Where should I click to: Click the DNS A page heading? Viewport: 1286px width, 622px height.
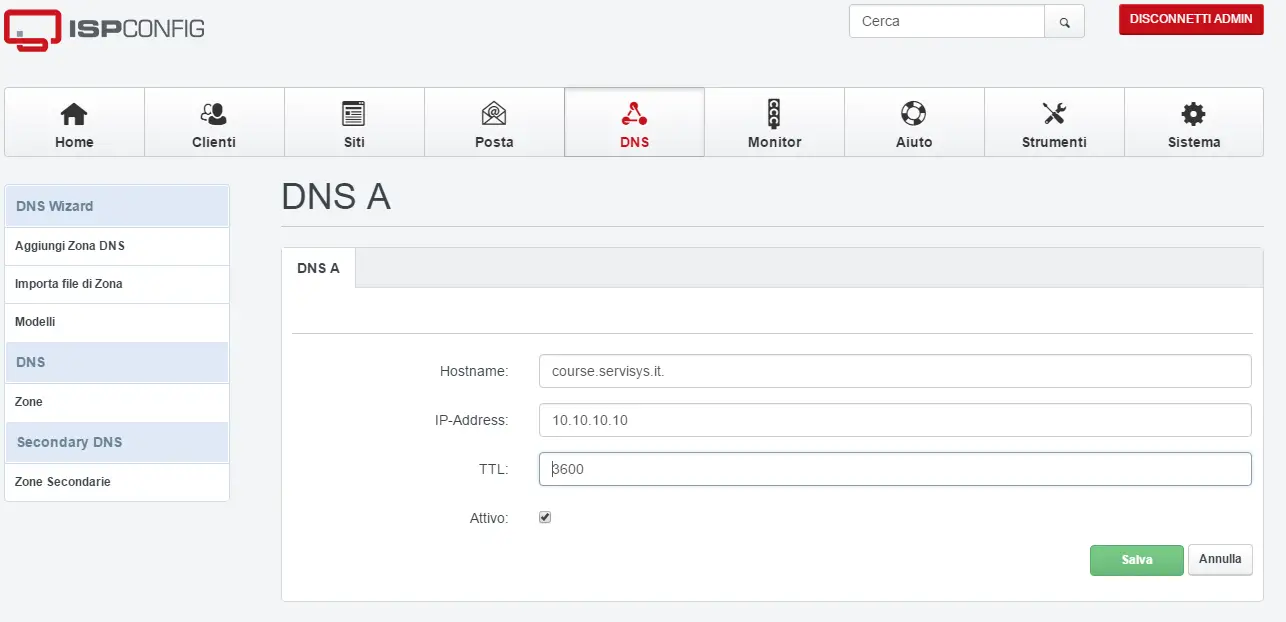point(336,198)
